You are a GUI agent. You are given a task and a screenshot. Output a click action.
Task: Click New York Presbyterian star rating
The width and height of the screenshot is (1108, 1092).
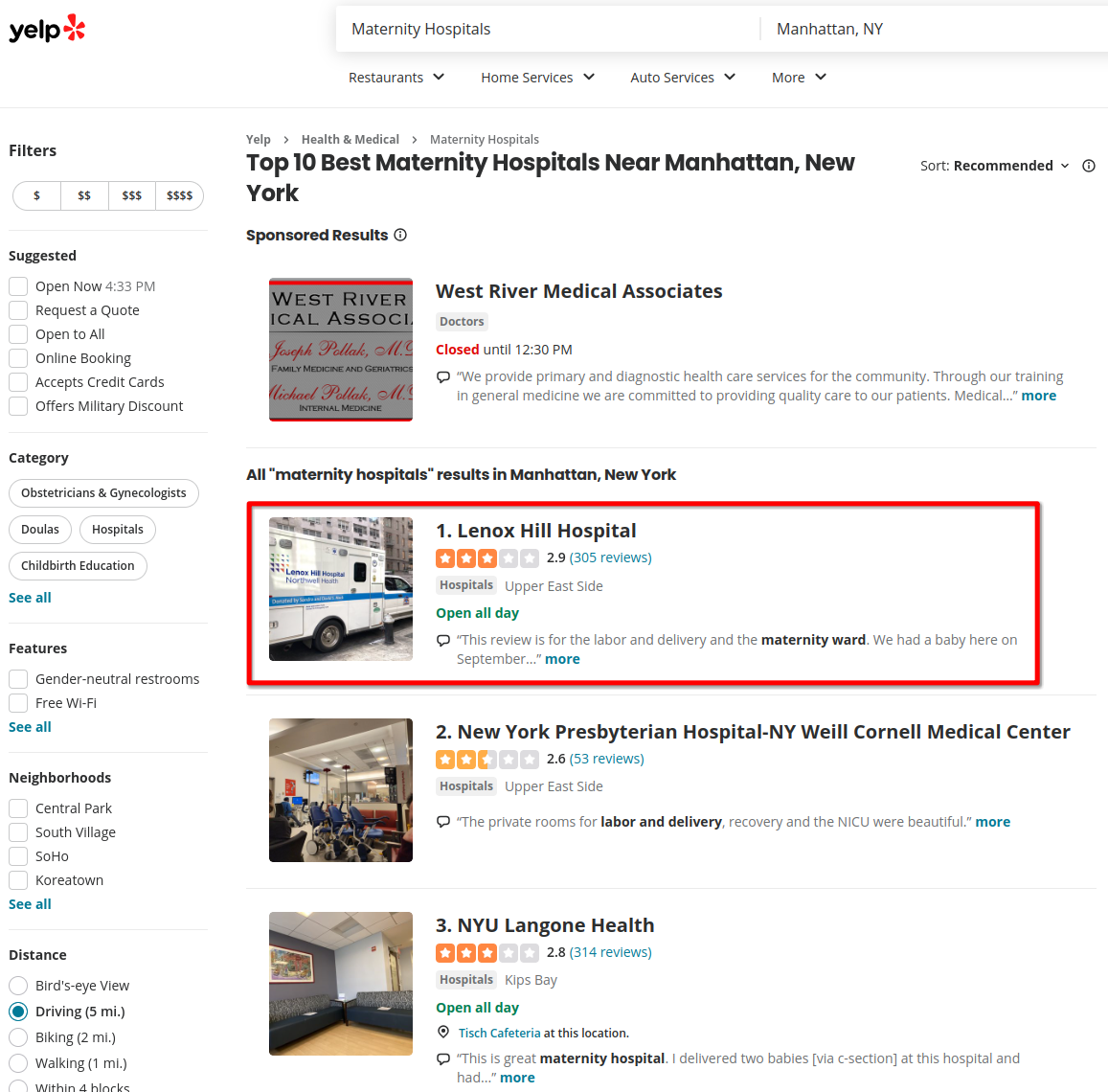(x=487, y=759)
